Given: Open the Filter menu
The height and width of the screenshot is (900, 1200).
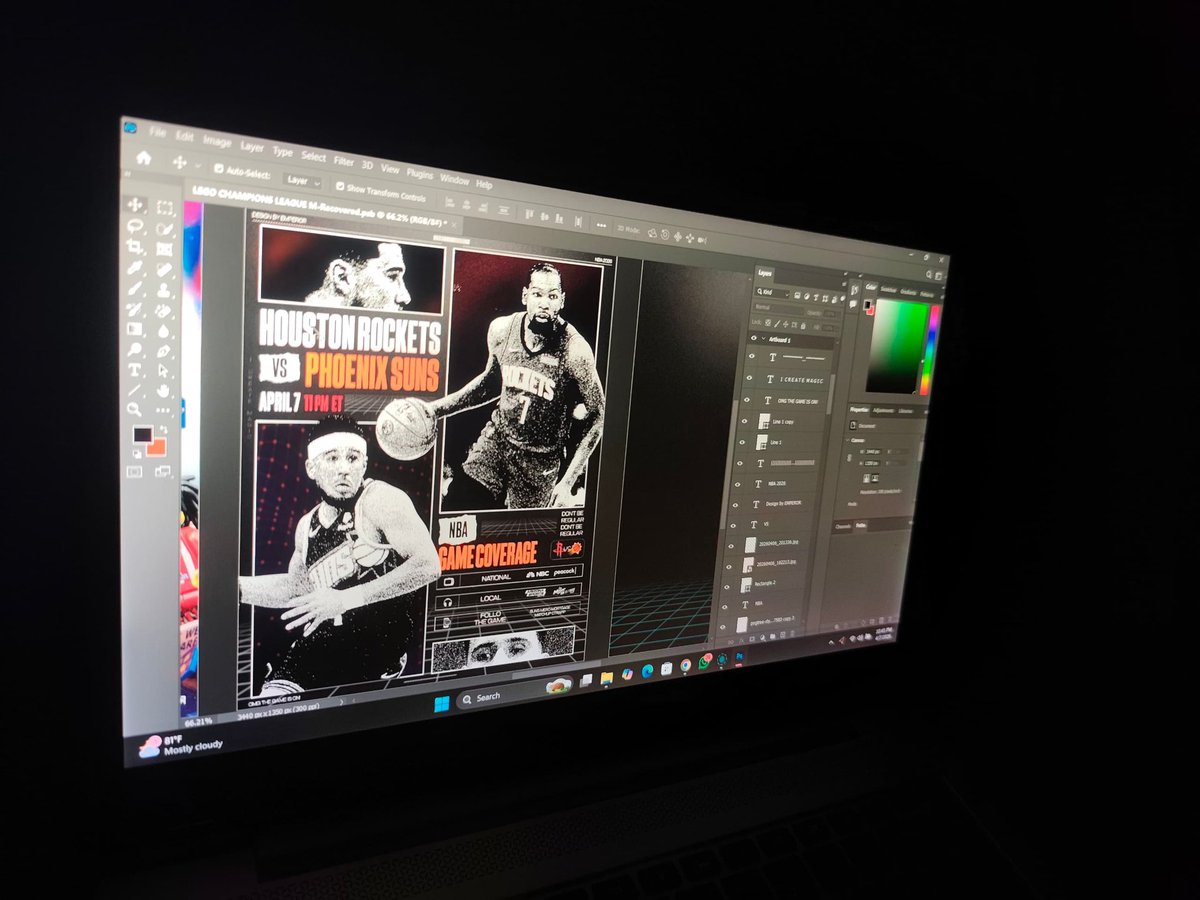Looking at the screenshot, I should 344,160.
